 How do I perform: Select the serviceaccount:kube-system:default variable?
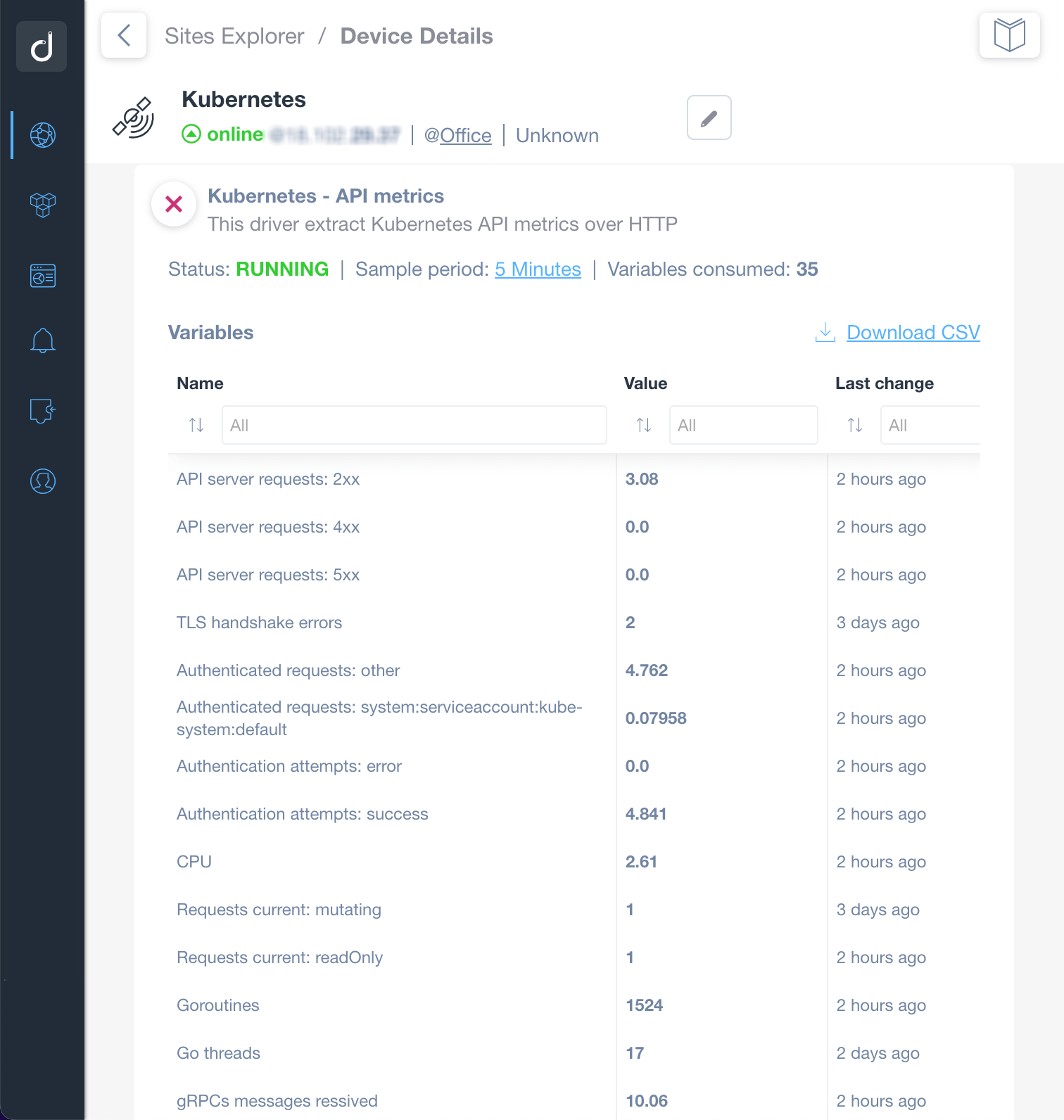point(379,718)
